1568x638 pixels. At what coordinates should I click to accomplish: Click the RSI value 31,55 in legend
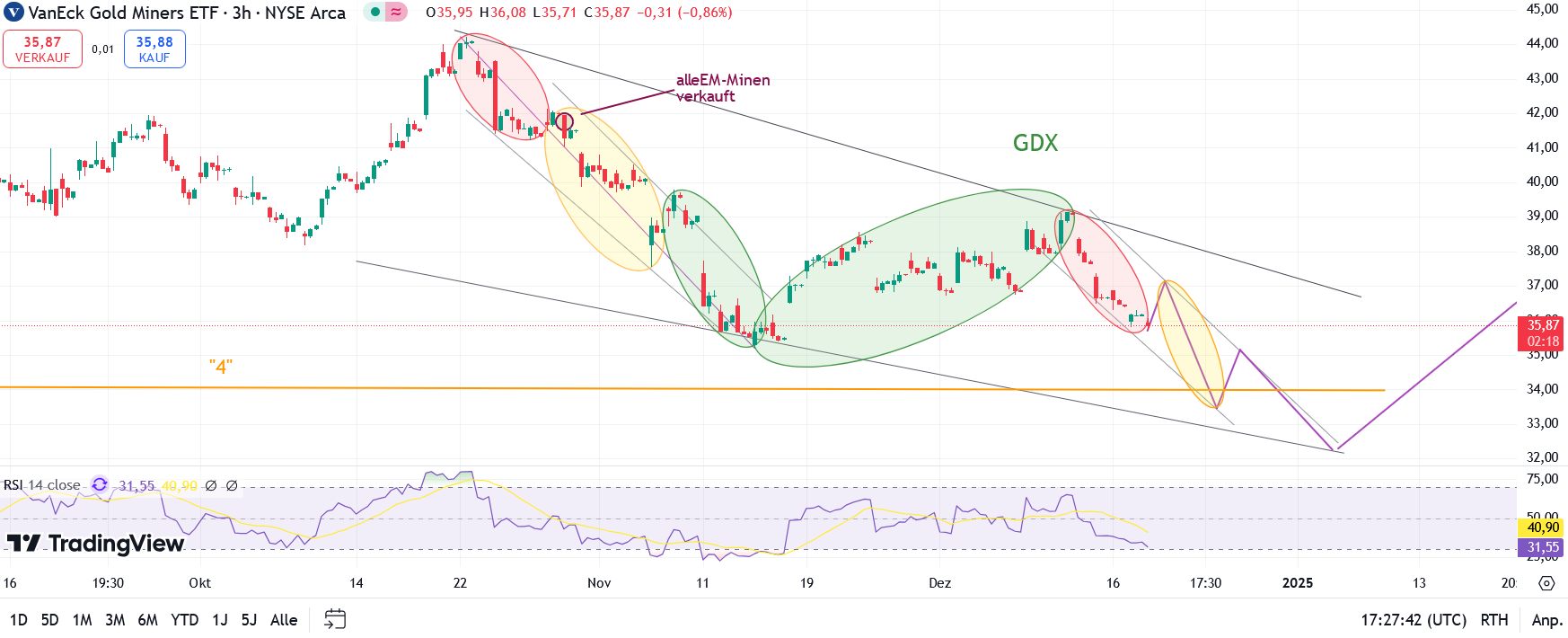tap(137, 485)
